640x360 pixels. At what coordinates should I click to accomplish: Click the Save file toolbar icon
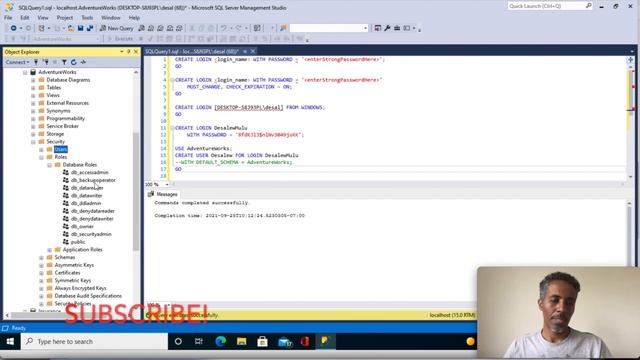point(80,28)
